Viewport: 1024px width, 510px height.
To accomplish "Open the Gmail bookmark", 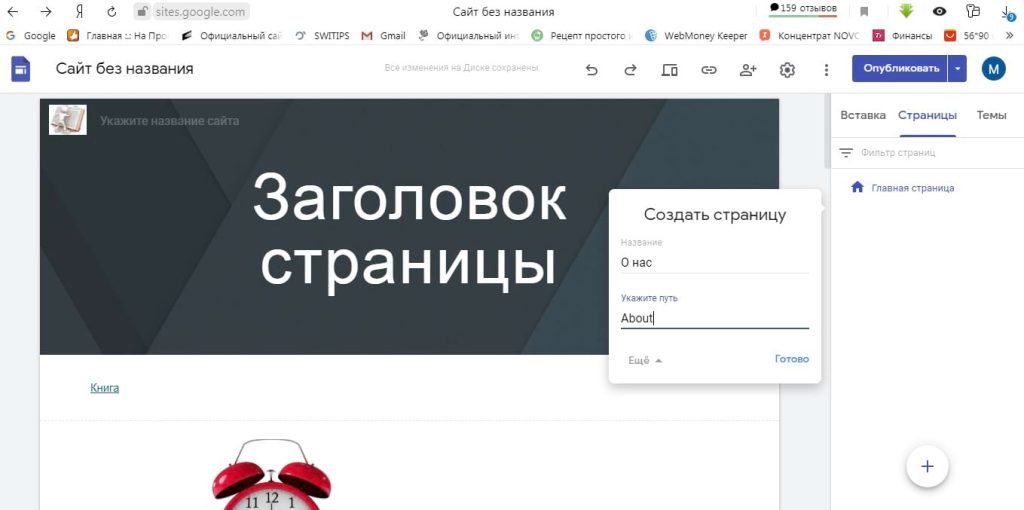I will [x=383, y=36].
